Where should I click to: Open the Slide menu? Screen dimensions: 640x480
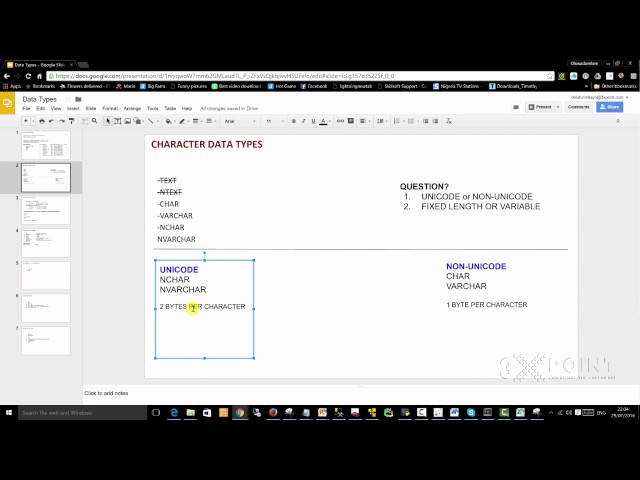point(91,109)
